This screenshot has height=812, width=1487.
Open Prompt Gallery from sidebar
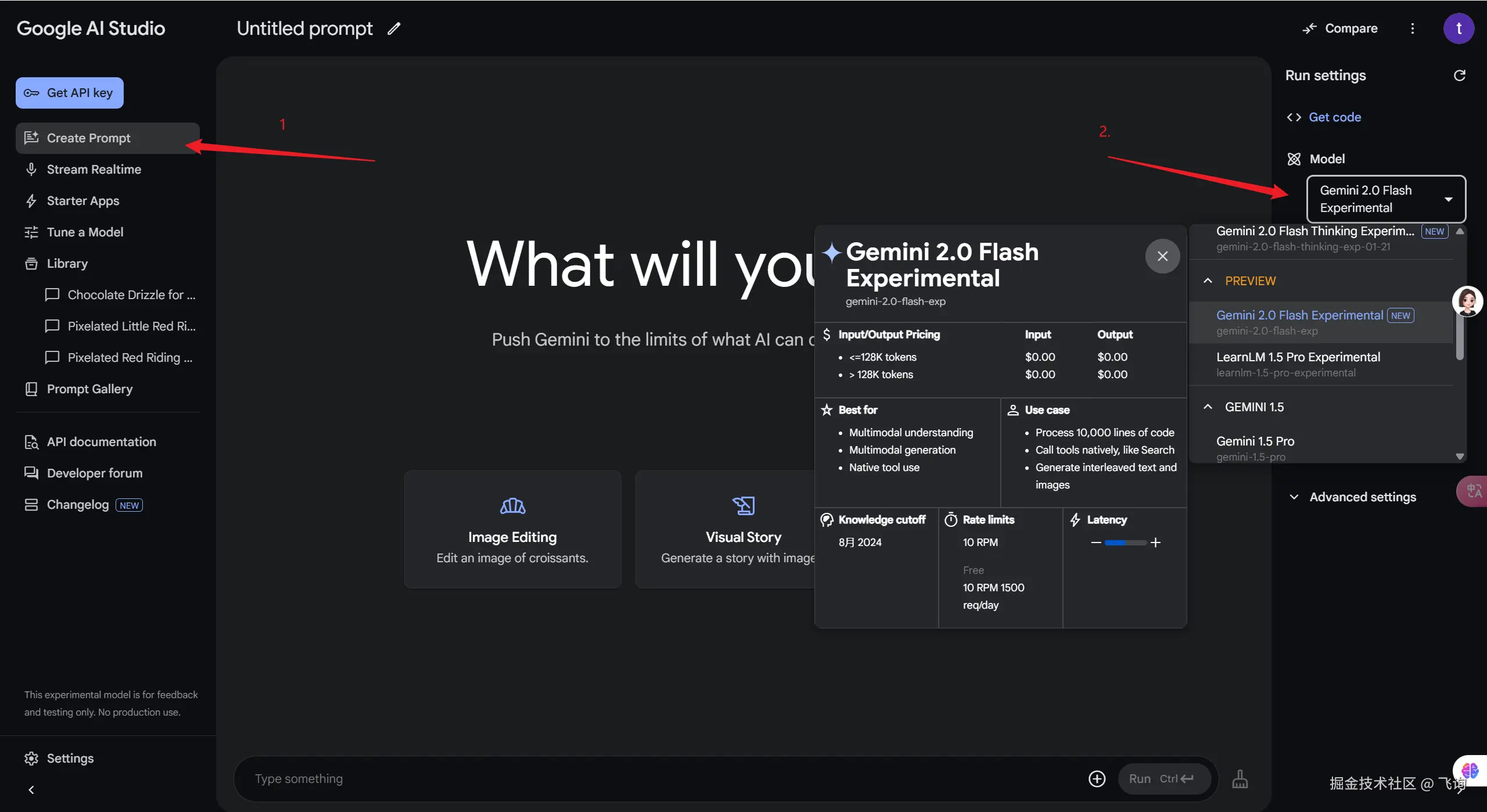click(x=89, y=389)
